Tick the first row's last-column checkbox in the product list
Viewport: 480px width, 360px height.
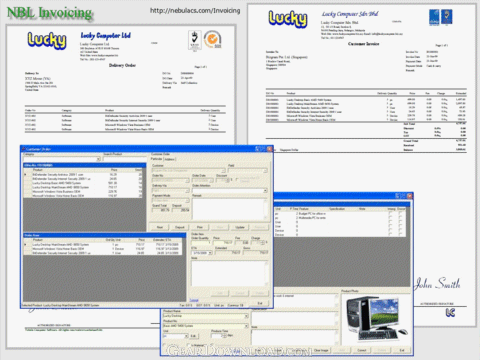point(400,214)
